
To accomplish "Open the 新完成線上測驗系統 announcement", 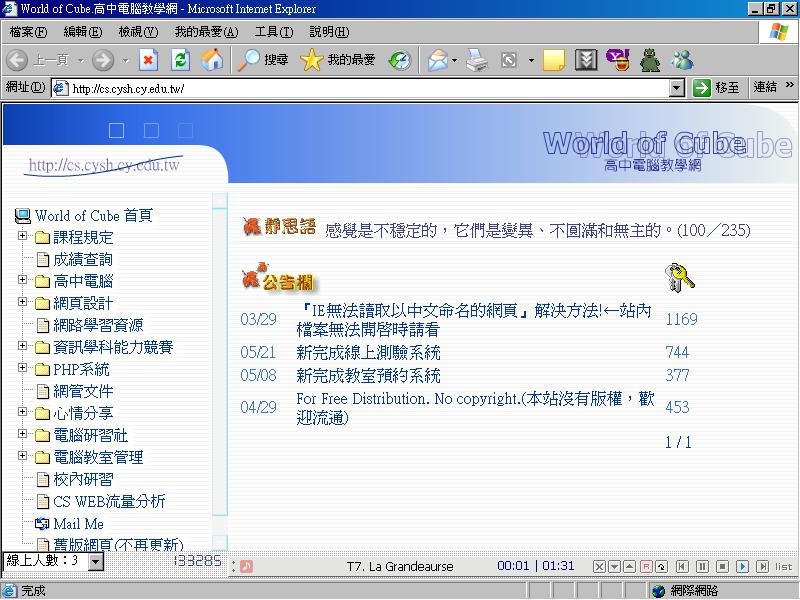I will (368, 353).
